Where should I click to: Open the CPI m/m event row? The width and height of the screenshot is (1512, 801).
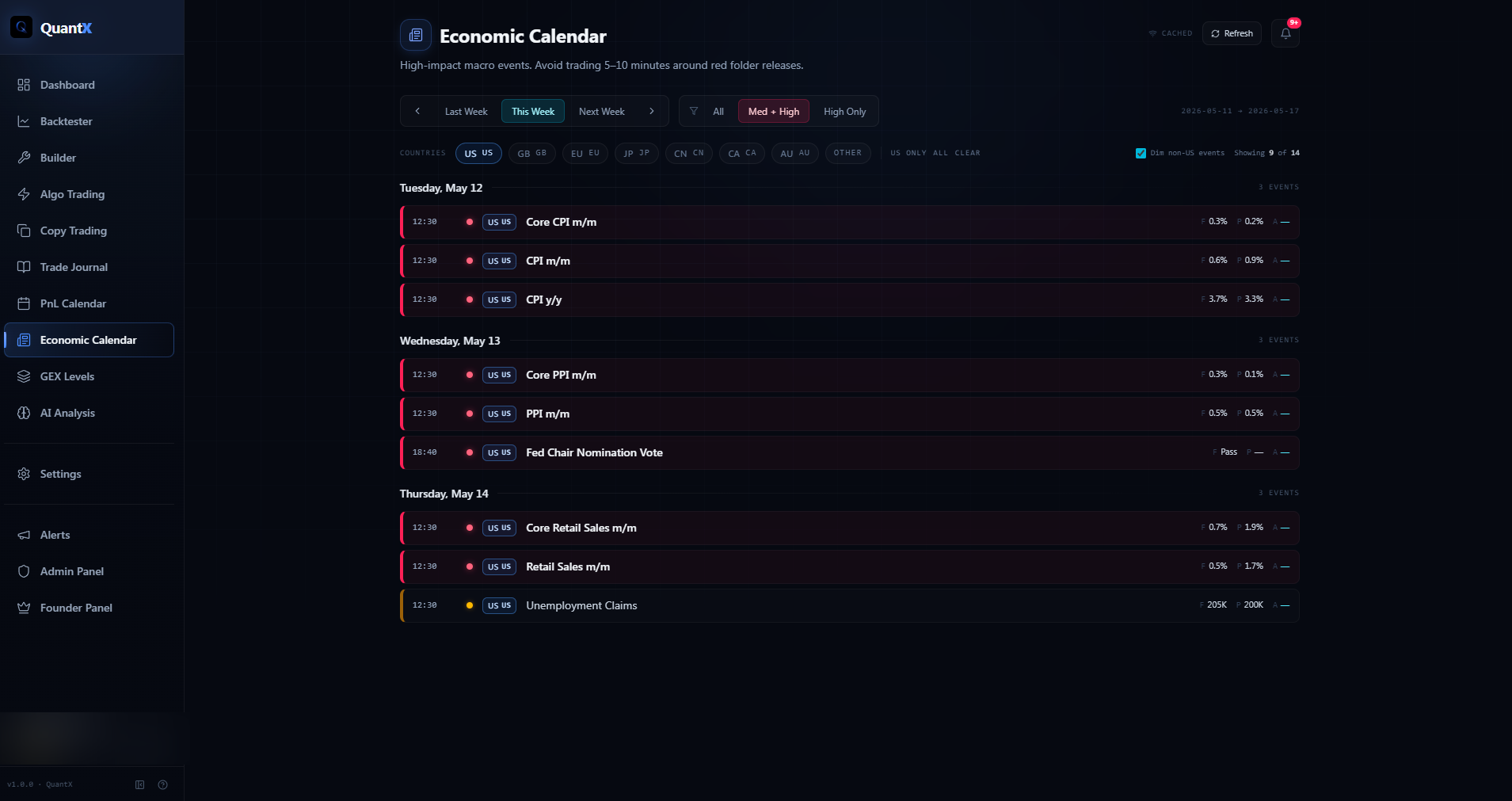point(850,261)
